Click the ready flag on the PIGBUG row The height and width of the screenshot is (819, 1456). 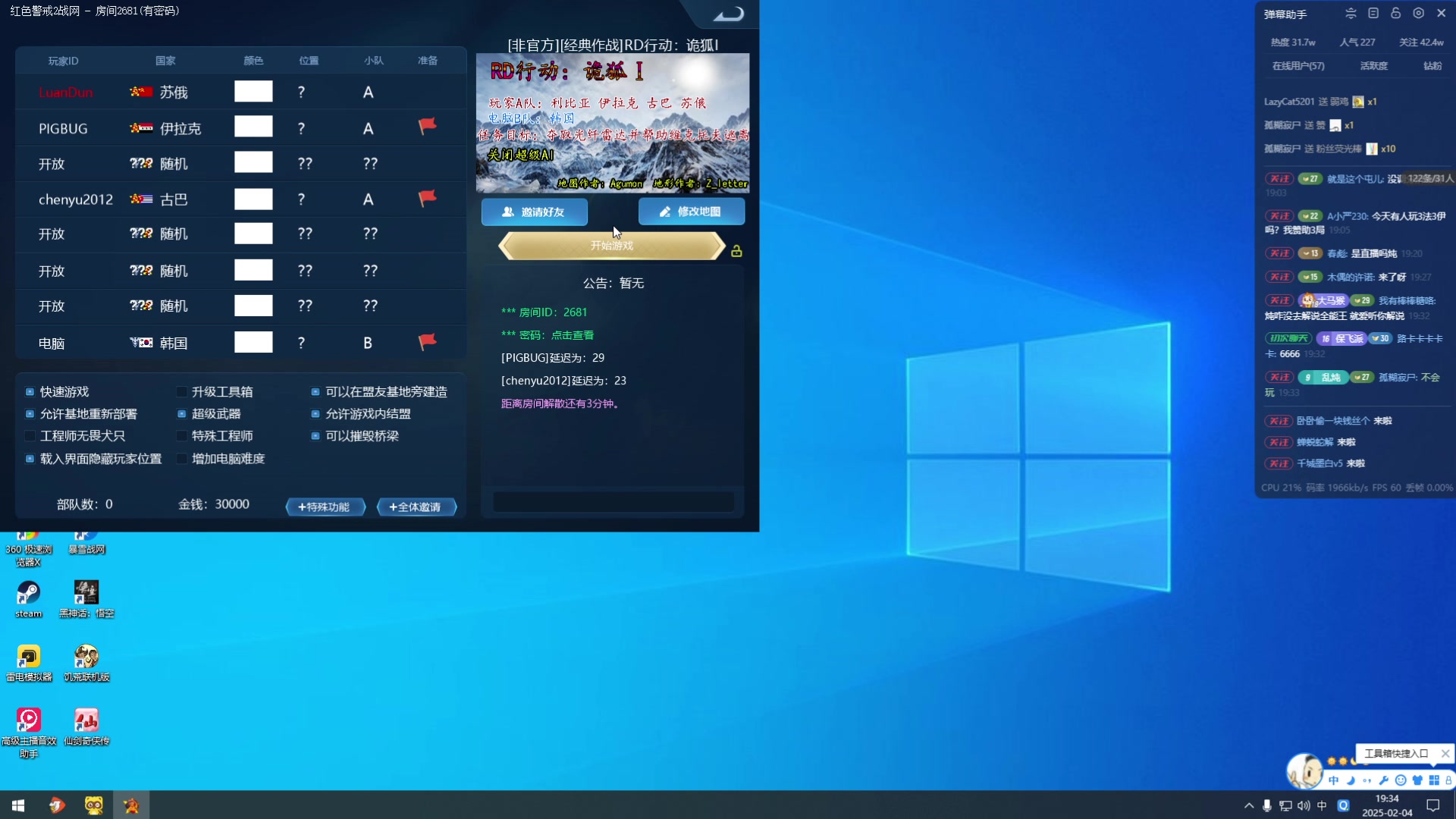[x=428, y=126]
